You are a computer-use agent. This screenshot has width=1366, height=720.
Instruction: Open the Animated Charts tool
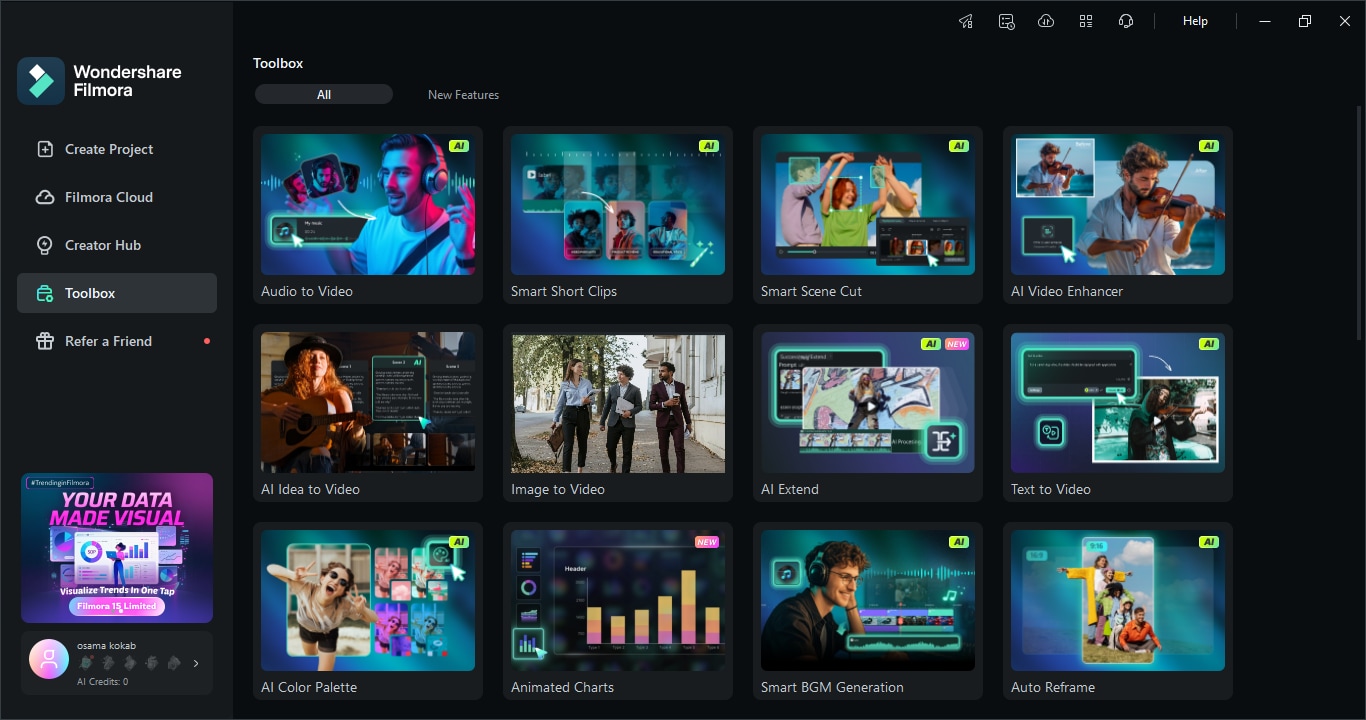click(x=618, y=611)
